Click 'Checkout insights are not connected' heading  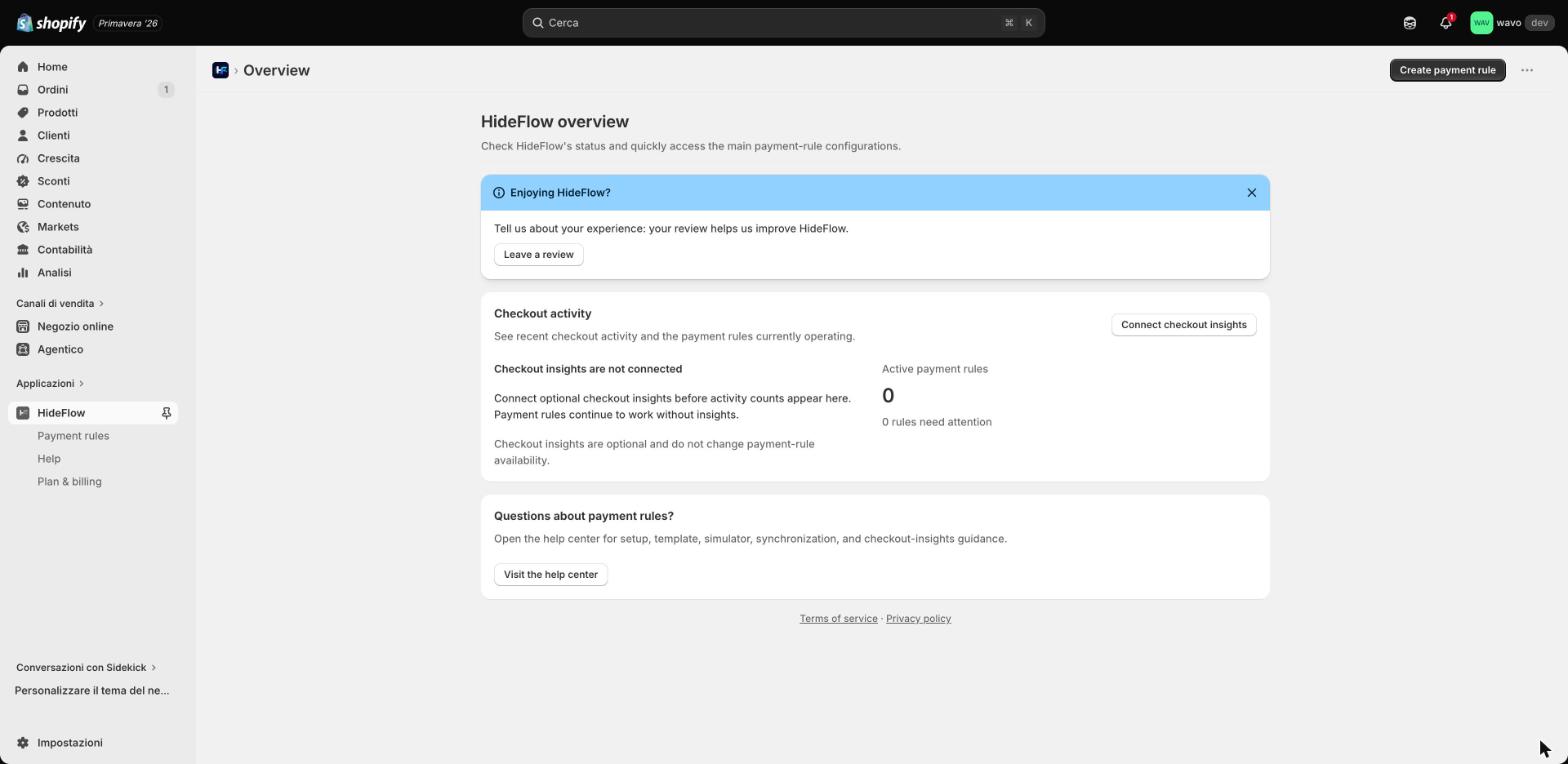pyautogui.click(x=588, y=369)
